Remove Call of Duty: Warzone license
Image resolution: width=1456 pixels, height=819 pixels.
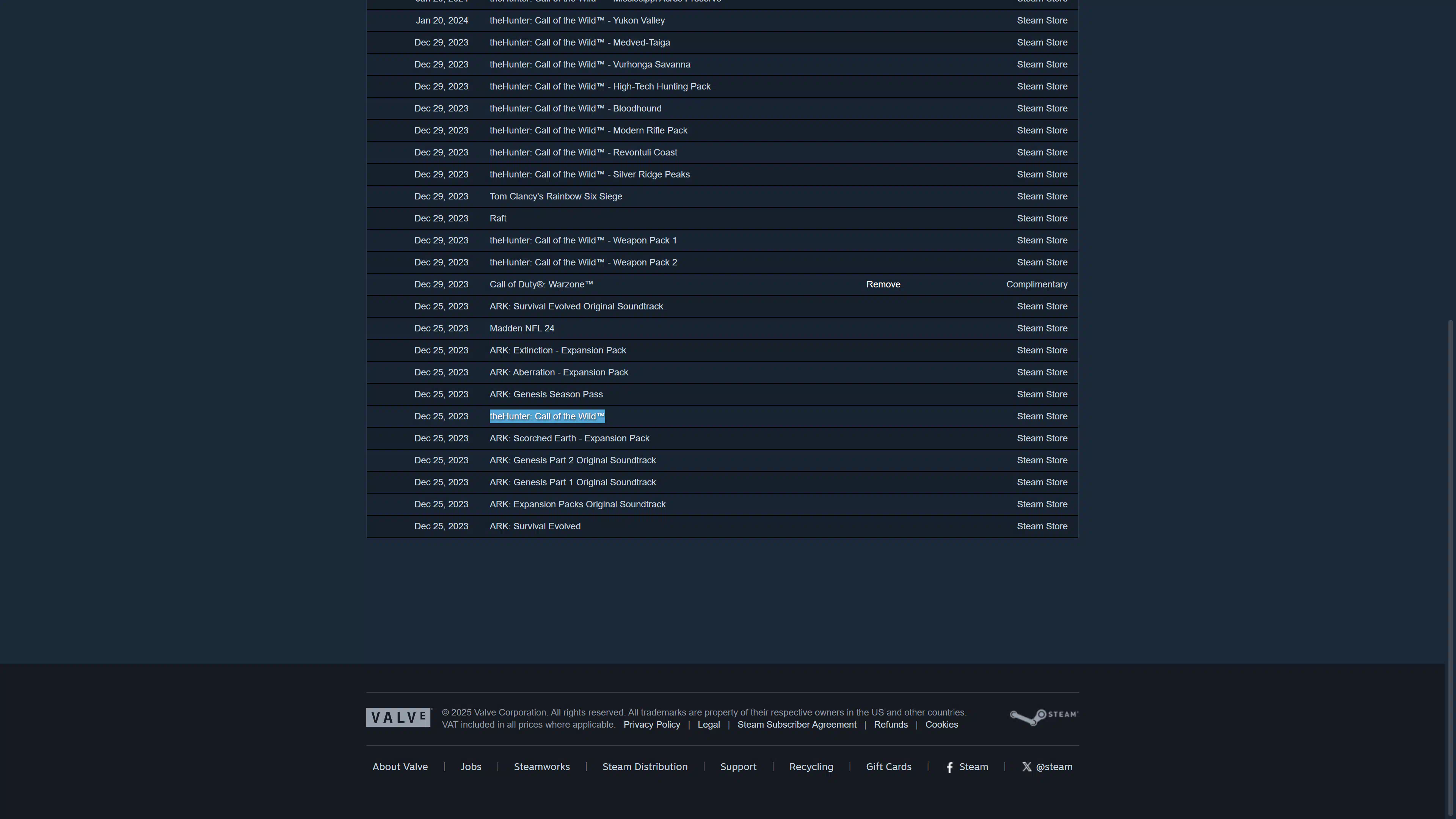click(883, 284)
